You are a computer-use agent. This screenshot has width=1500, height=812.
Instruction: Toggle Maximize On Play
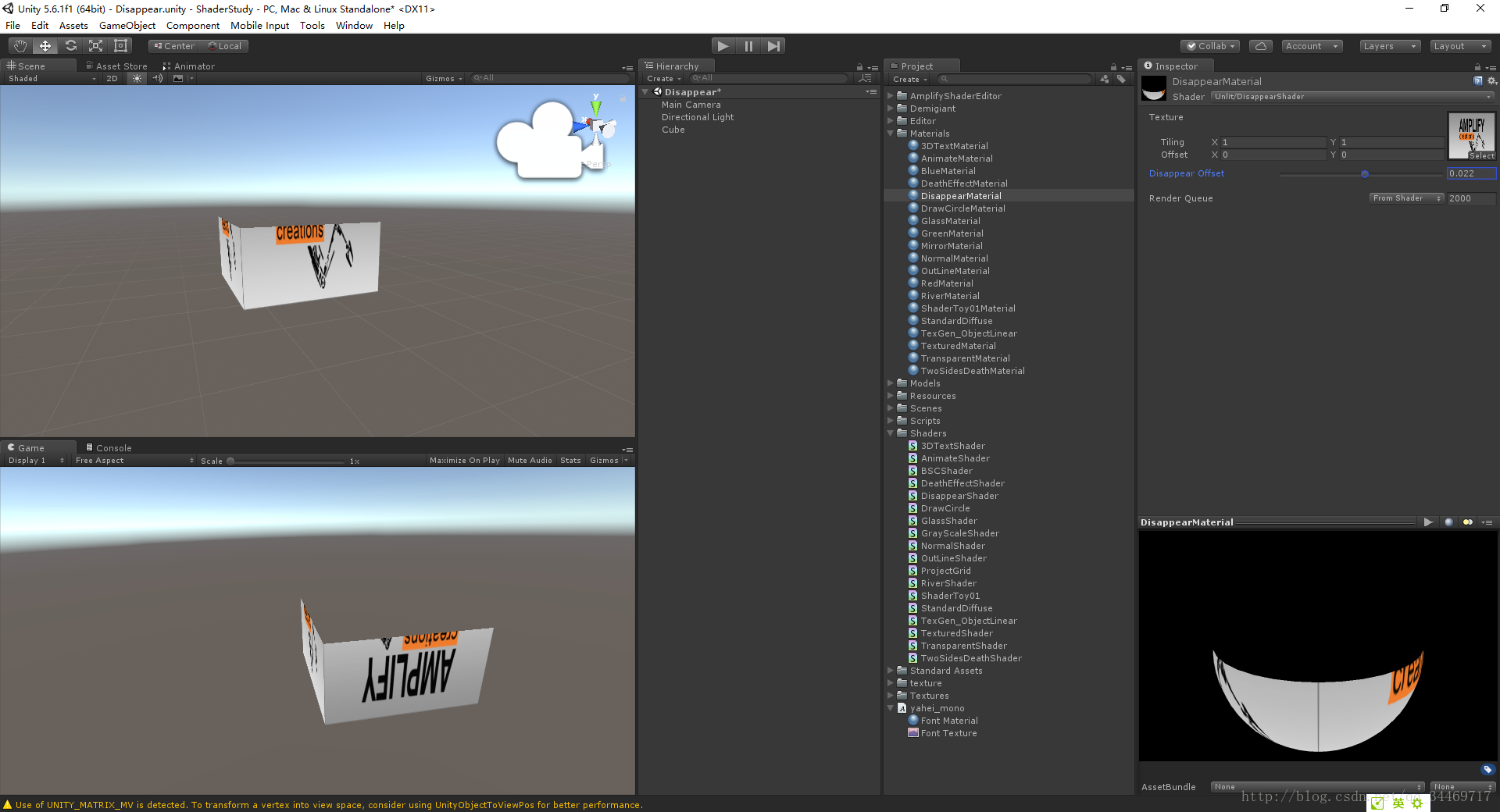465,461
